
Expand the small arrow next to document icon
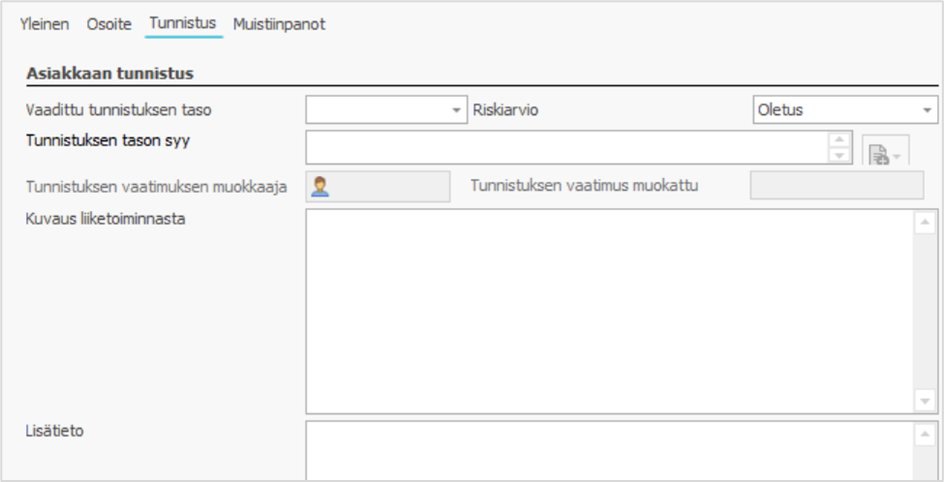pyautogui.click(x=897, y=156)
